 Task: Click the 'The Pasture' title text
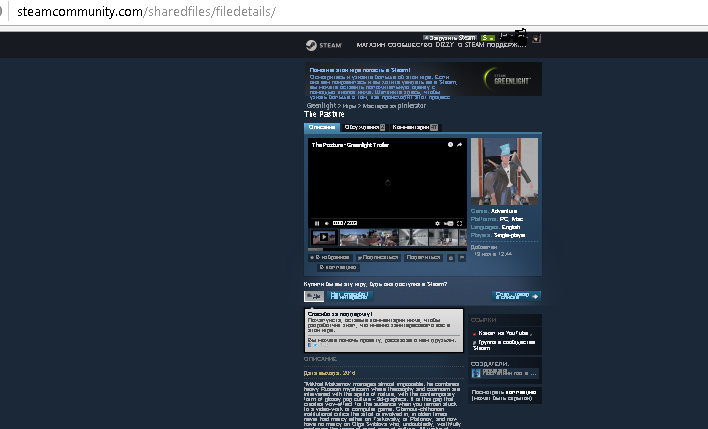pos(324,114)
